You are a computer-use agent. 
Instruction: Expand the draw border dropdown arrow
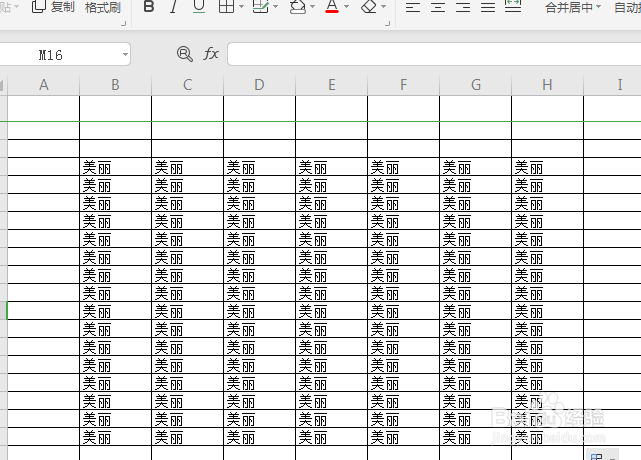pos(275,7)
